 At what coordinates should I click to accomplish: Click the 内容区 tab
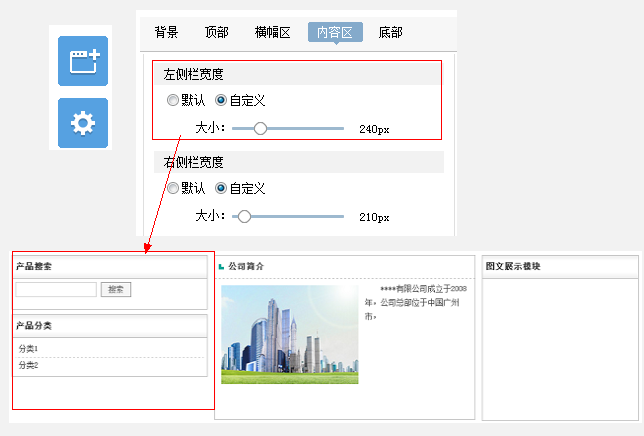335,32
